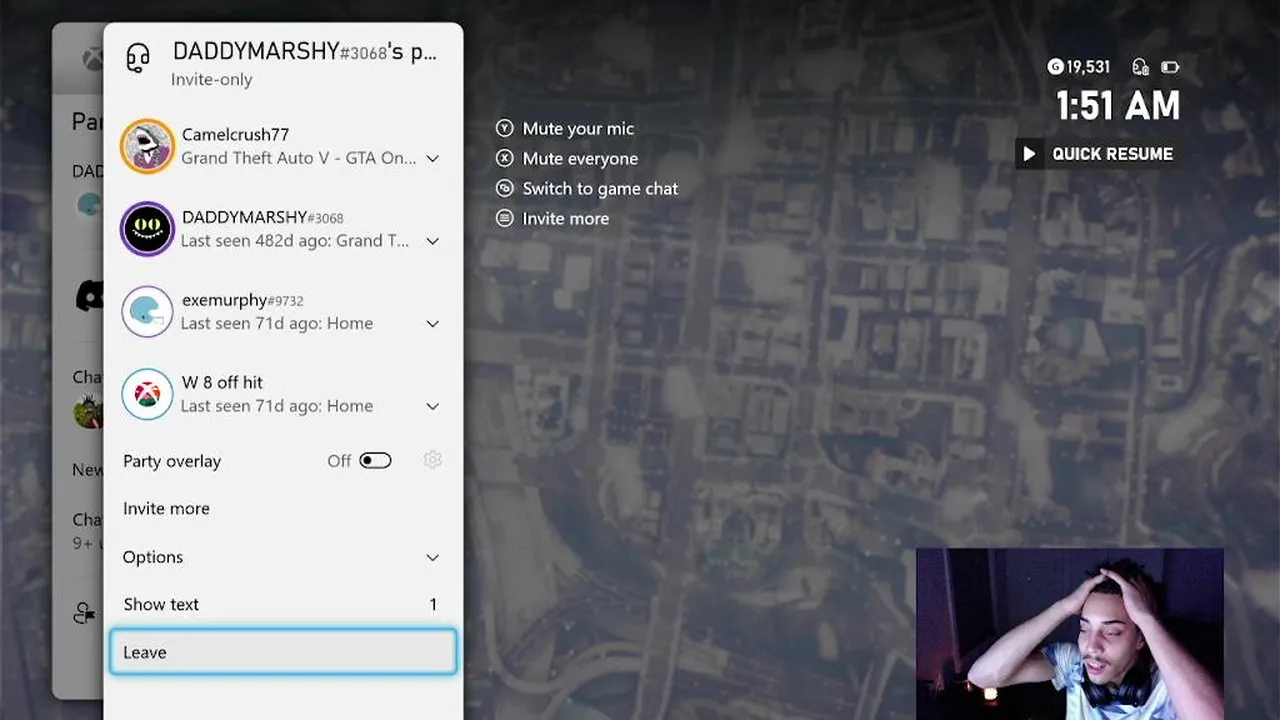Click the controller battery icon

tap(1170, 67)
